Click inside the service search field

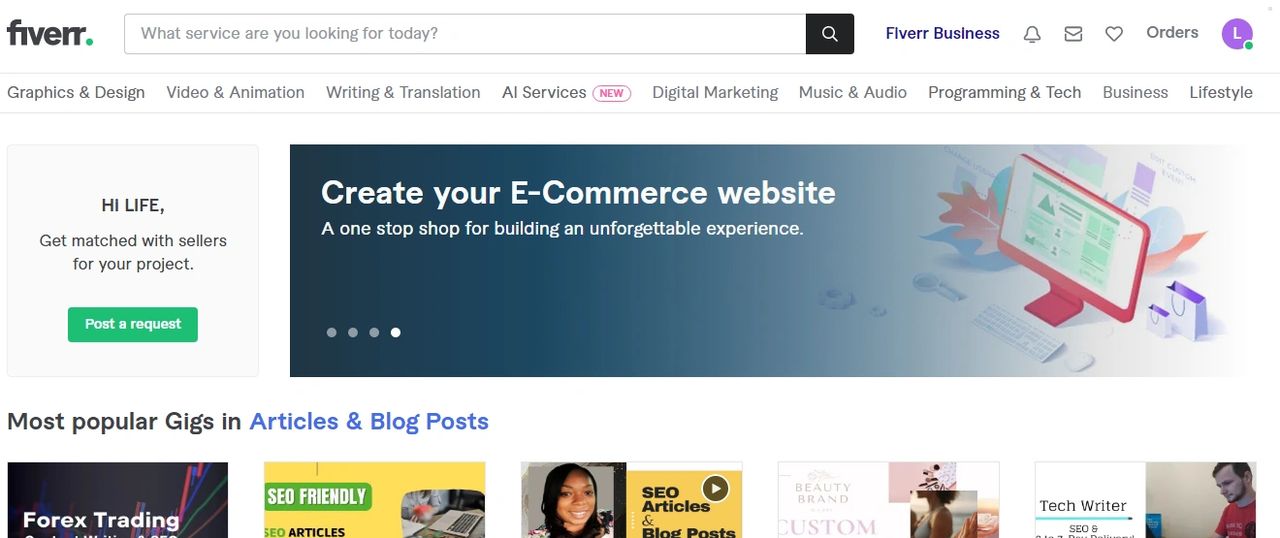[x=465, y=34]
